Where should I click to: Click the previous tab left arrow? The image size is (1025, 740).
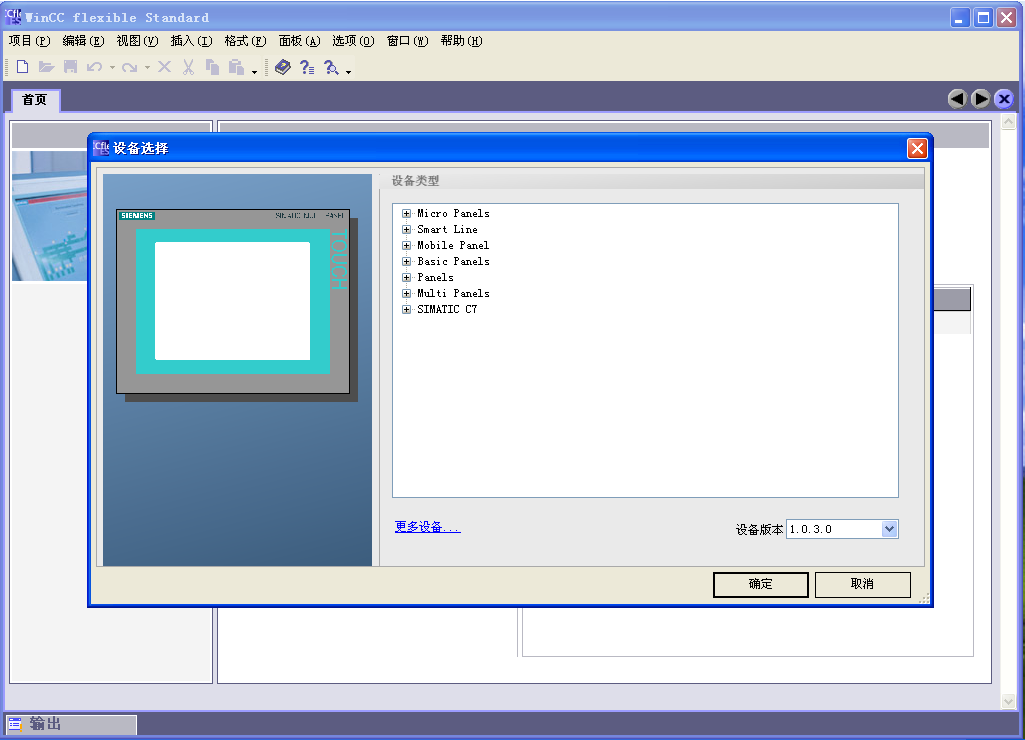coord(957,99)
